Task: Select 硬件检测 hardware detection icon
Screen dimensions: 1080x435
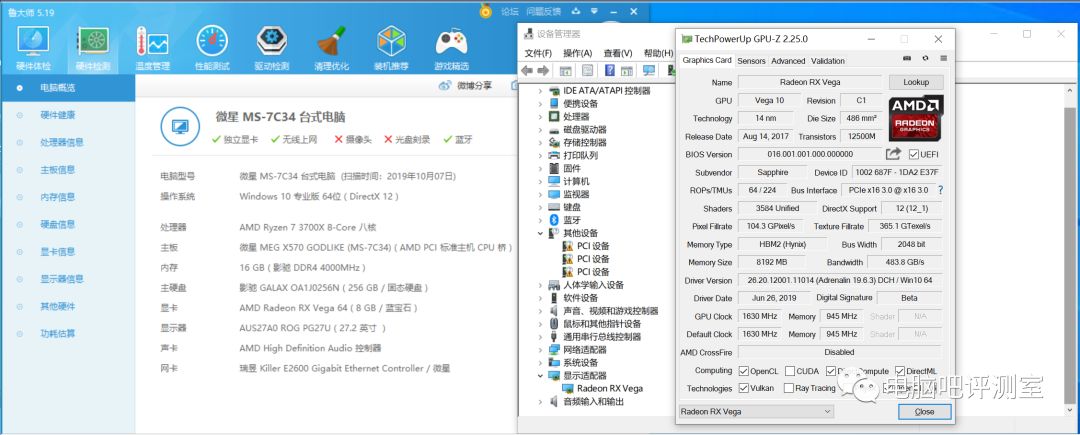Action: pyautogui.click(x=92, y=48)
